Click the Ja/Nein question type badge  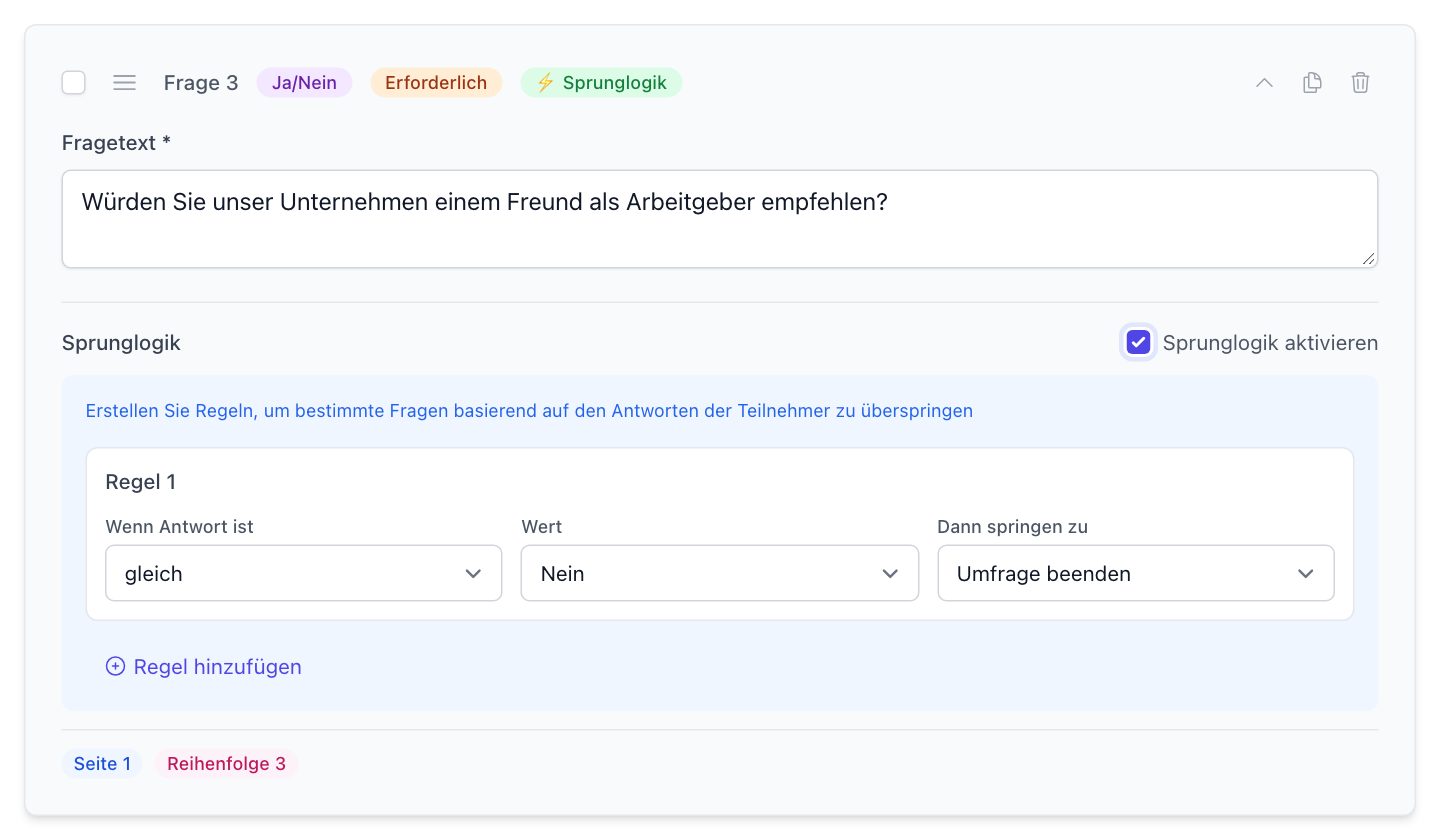304,83
